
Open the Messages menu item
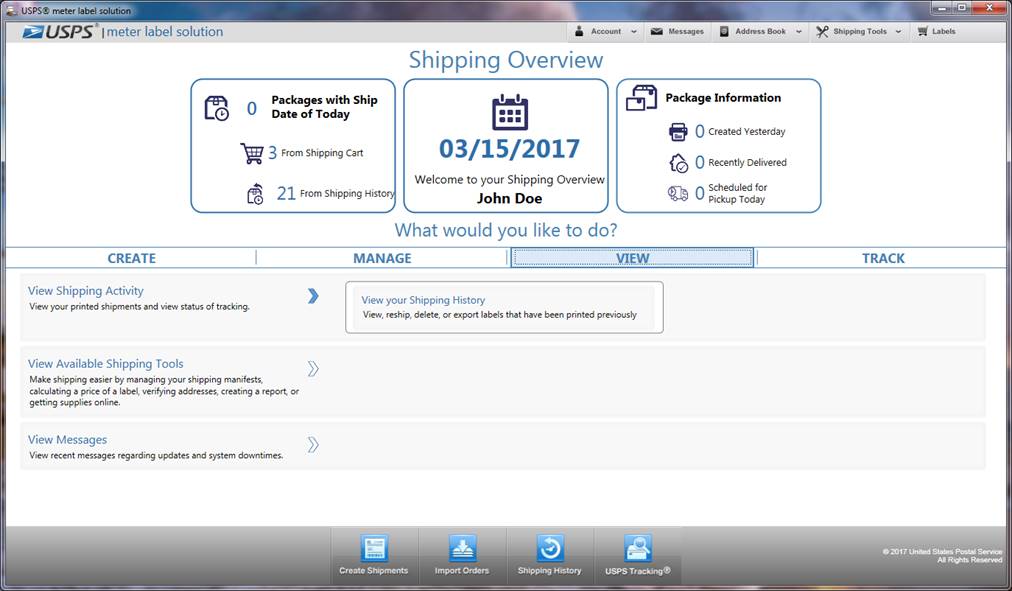[x=678, y=31]
